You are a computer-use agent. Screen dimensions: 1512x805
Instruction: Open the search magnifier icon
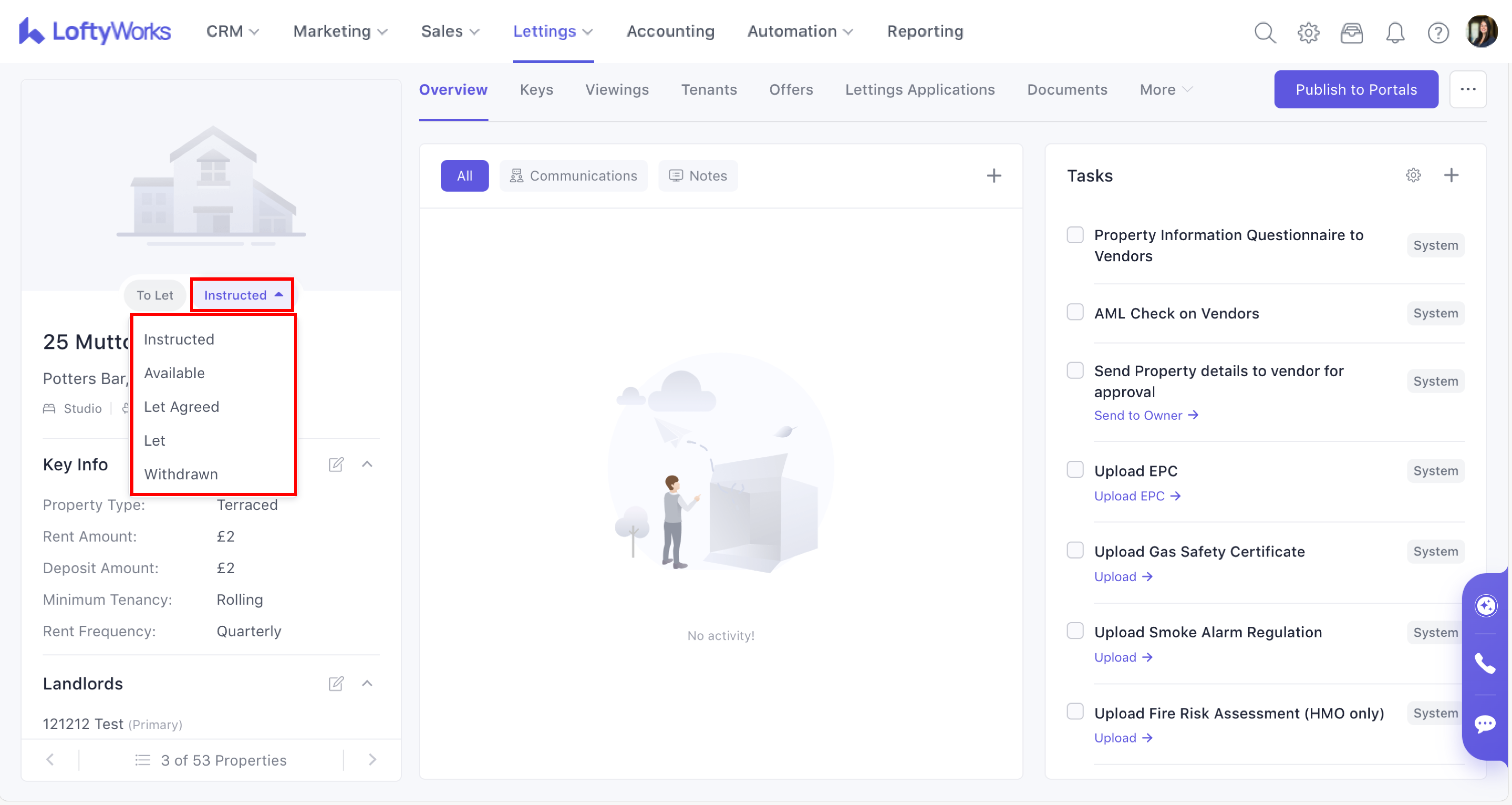pos(1264,32)
